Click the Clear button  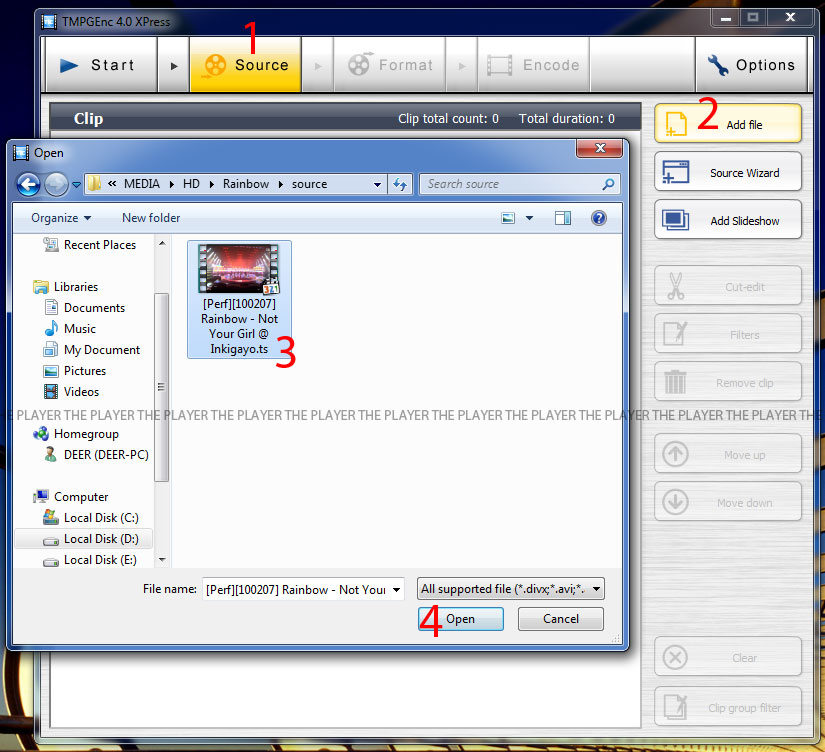[728, 657]
